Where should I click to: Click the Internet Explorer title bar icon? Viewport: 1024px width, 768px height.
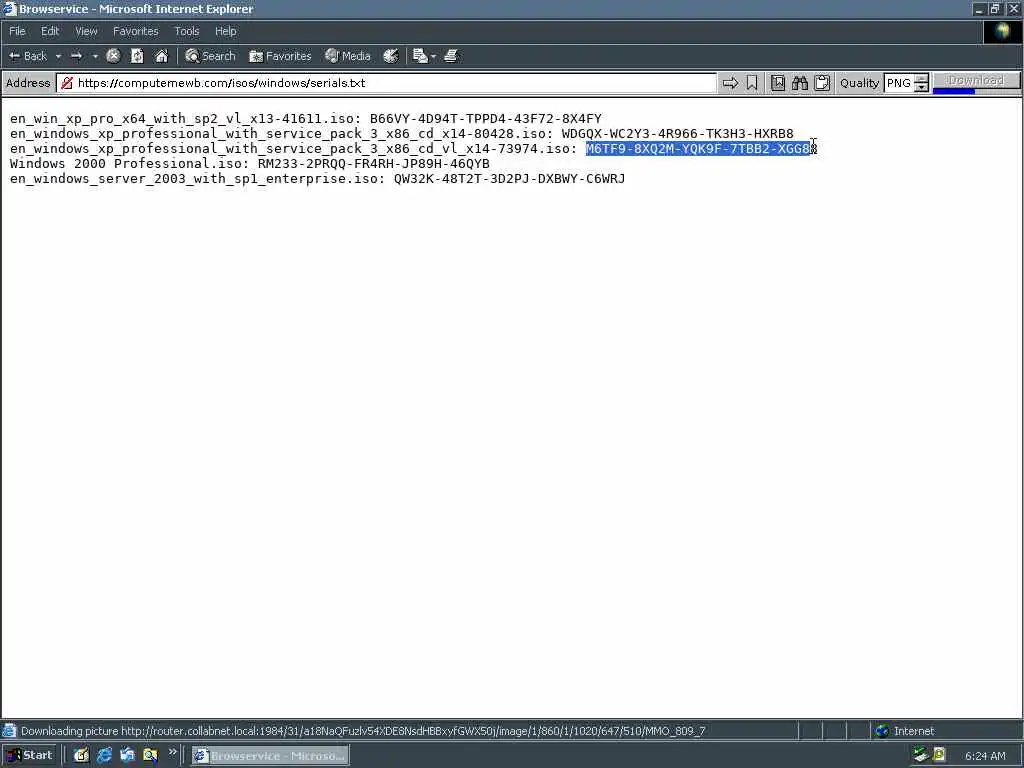(x=9, y=9)
